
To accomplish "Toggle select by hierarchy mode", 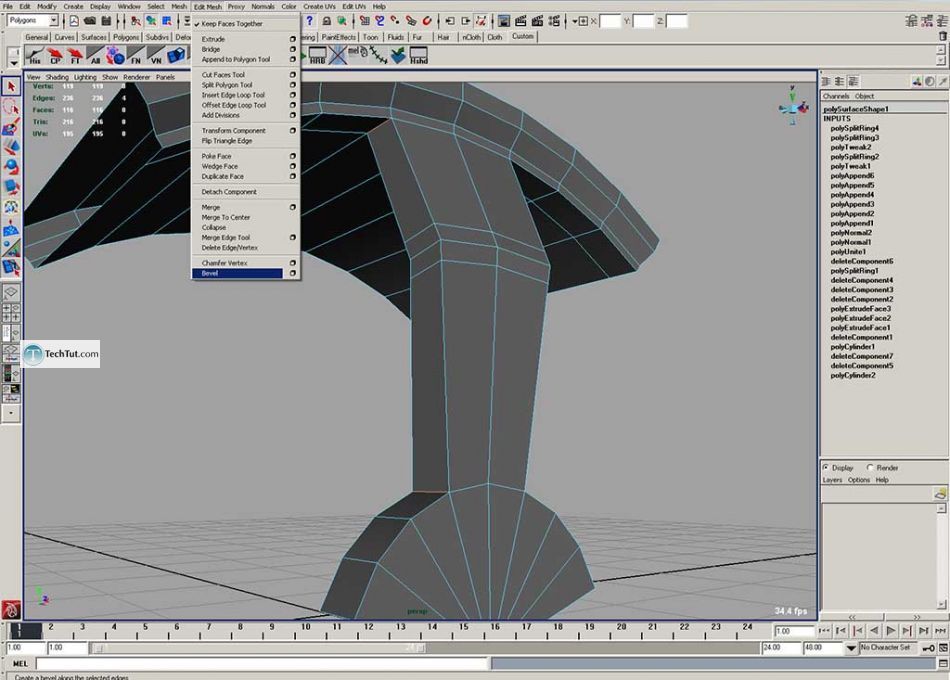I will (x=135, y=21).
